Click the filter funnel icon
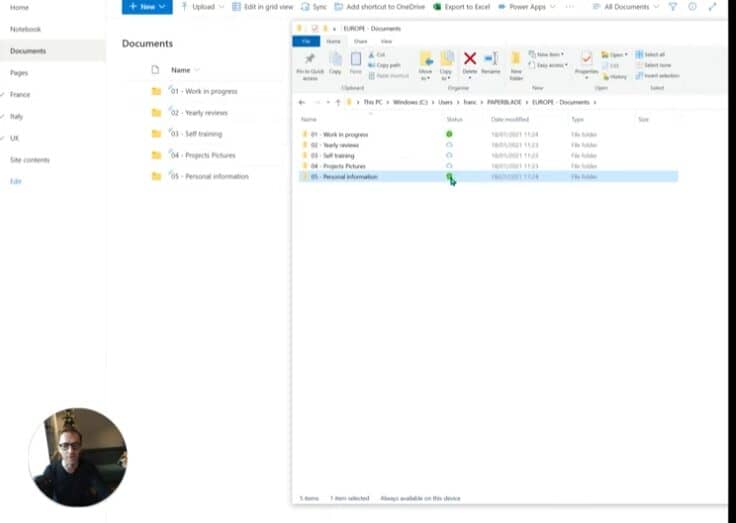Viewport: 736px width, 523px height. 673,7
